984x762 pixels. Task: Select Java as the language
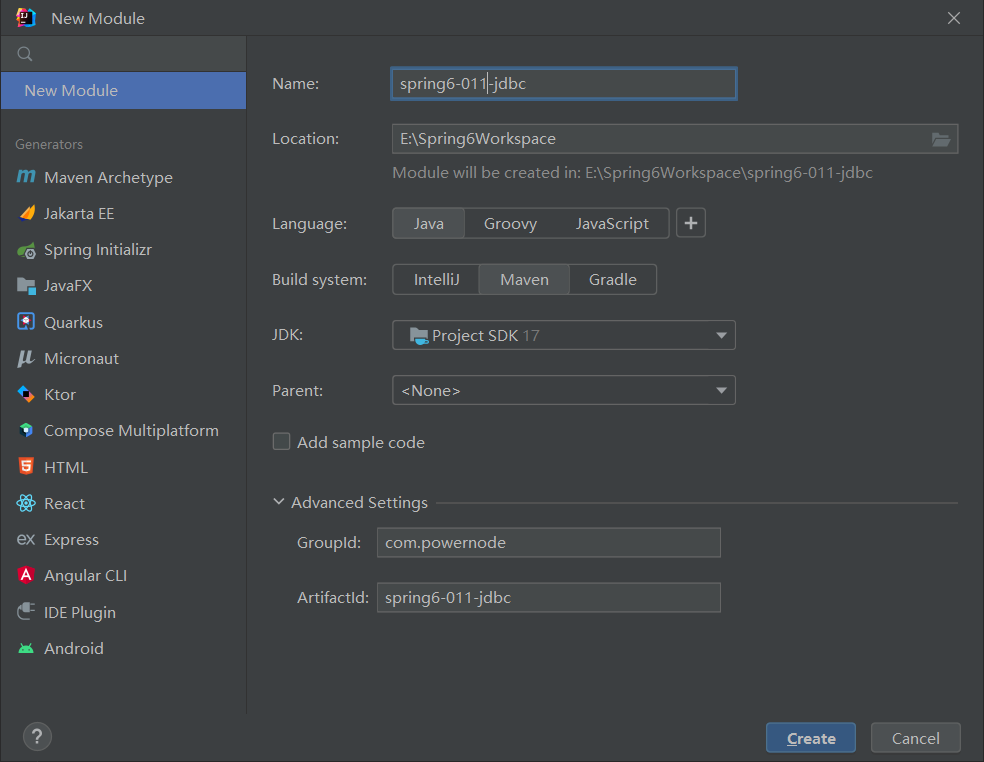click(x=429, y=223)
